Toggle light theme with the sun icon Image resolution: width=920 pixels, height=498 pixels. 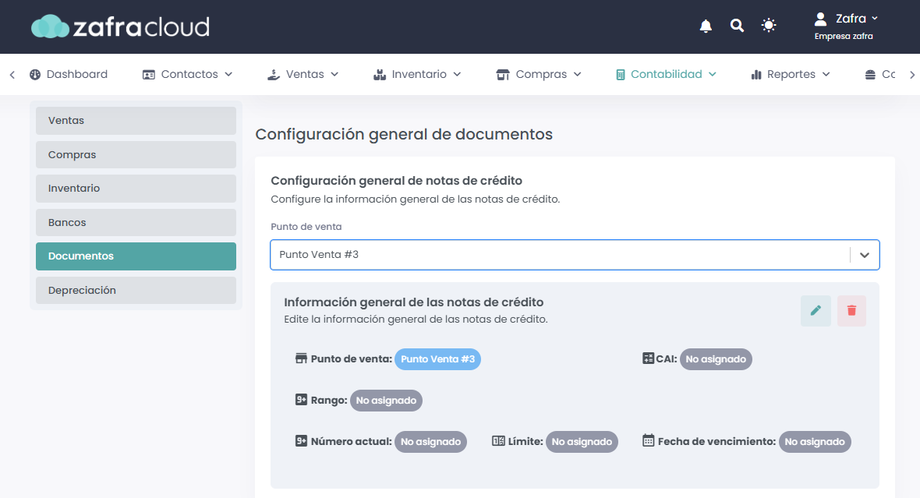768,26
